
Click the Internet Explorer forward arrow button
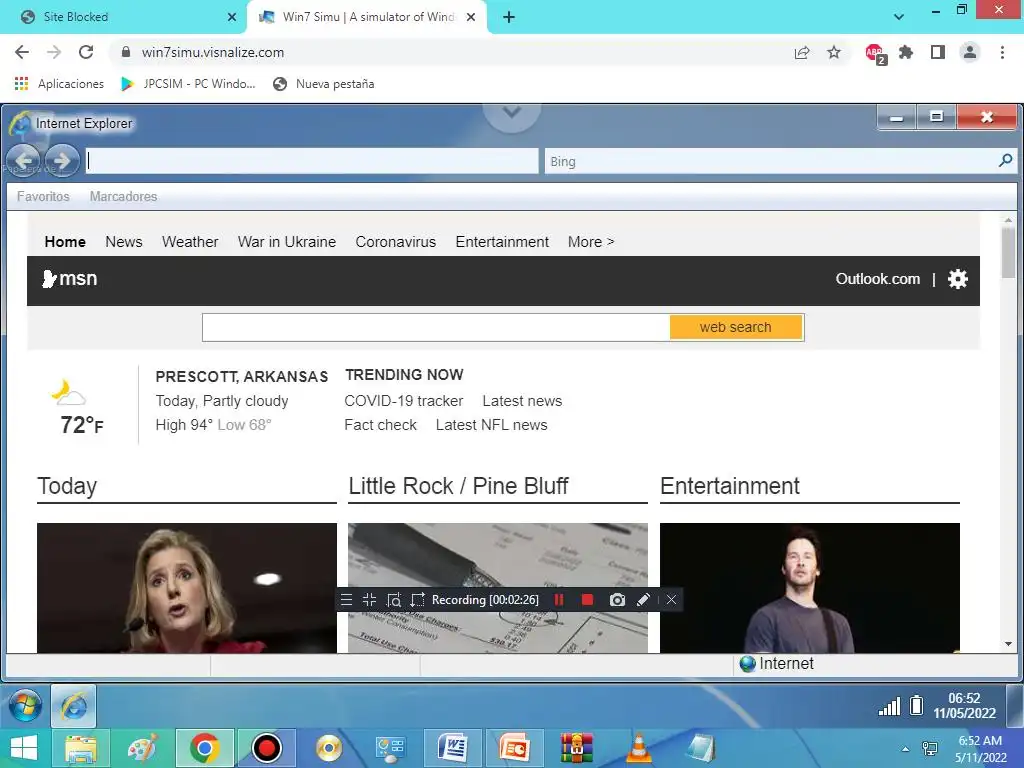tap(62, 160)
